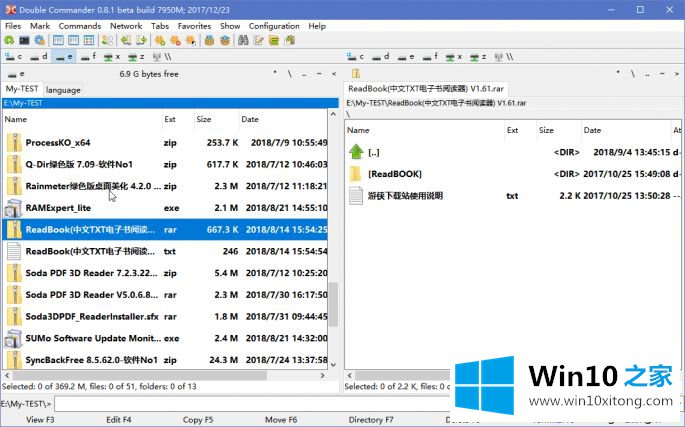Switch right panel to network drive z
Image resolution: width=685 pixels, height=427 pixels.
tap(478, 57)
